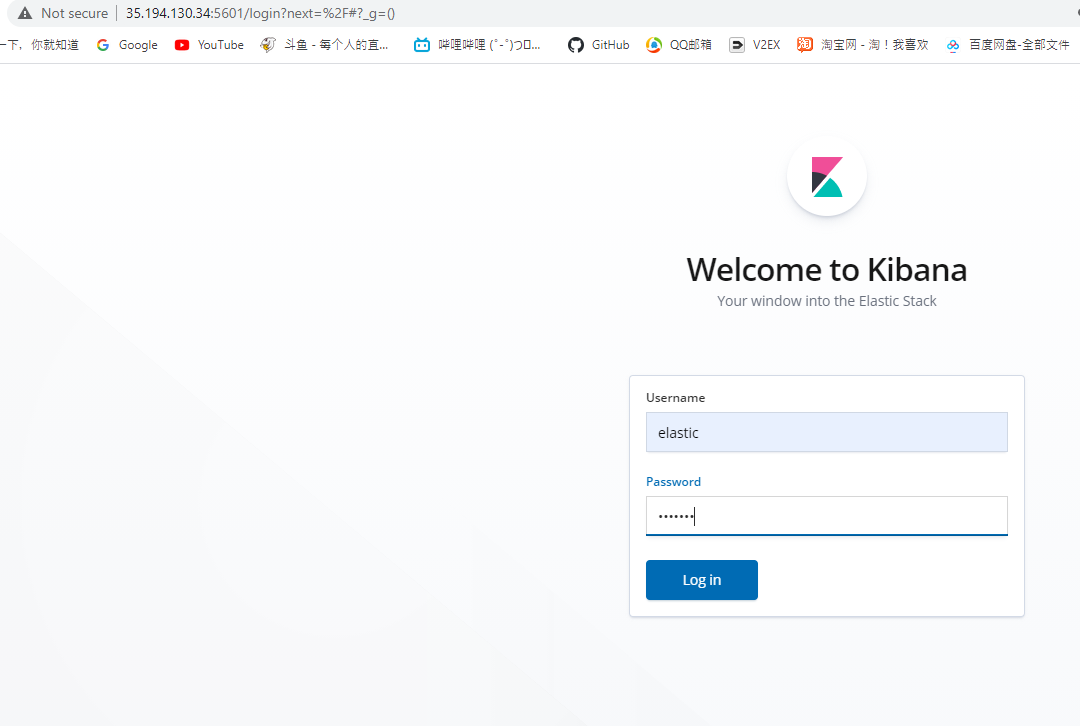Click the Kibana logo
The height and width of the screenshot is (726, 1080).
pos(827,177)
